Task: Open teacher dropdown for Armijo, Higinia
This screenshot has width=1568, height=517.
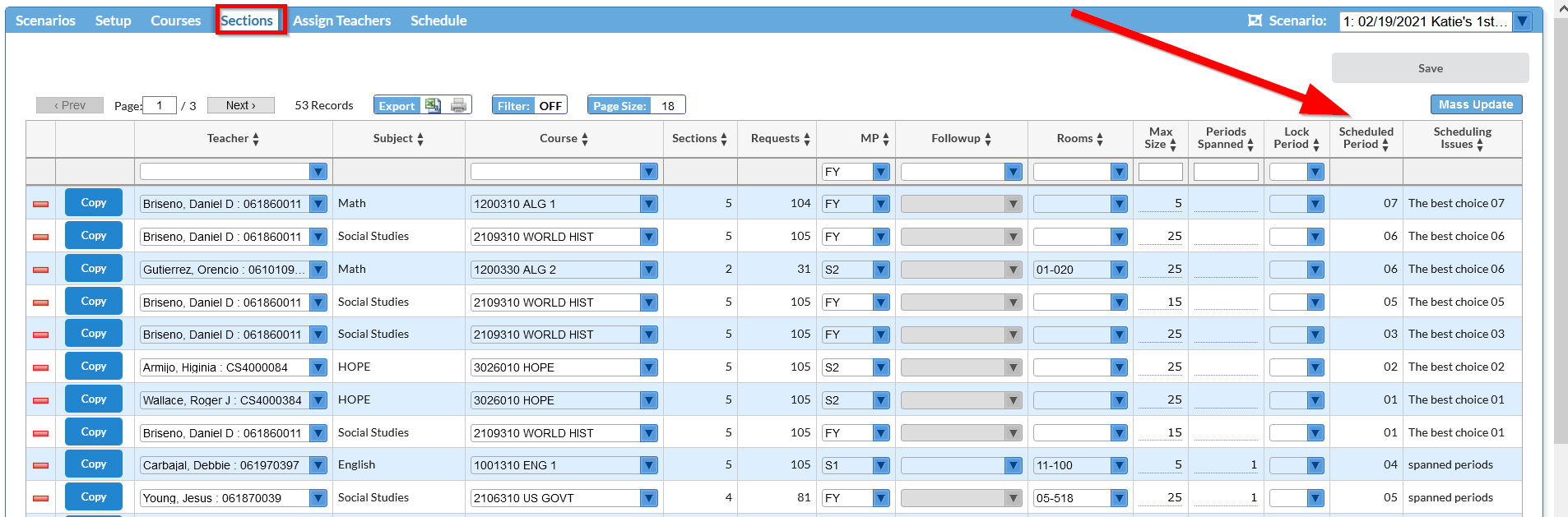Action: pos(318,367)
